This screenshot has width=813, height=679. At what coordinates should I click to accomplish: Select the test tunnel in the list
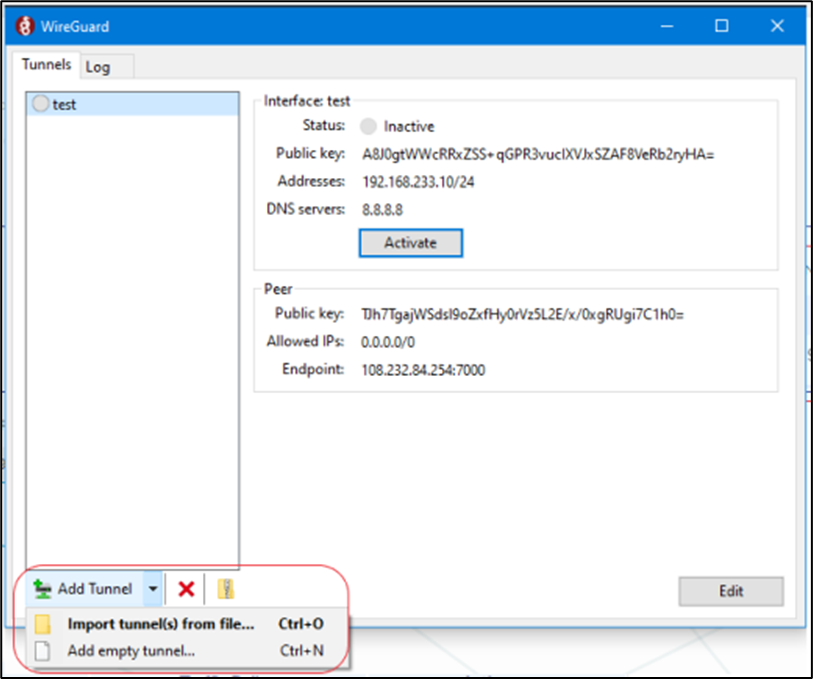[x=65, y=104]
